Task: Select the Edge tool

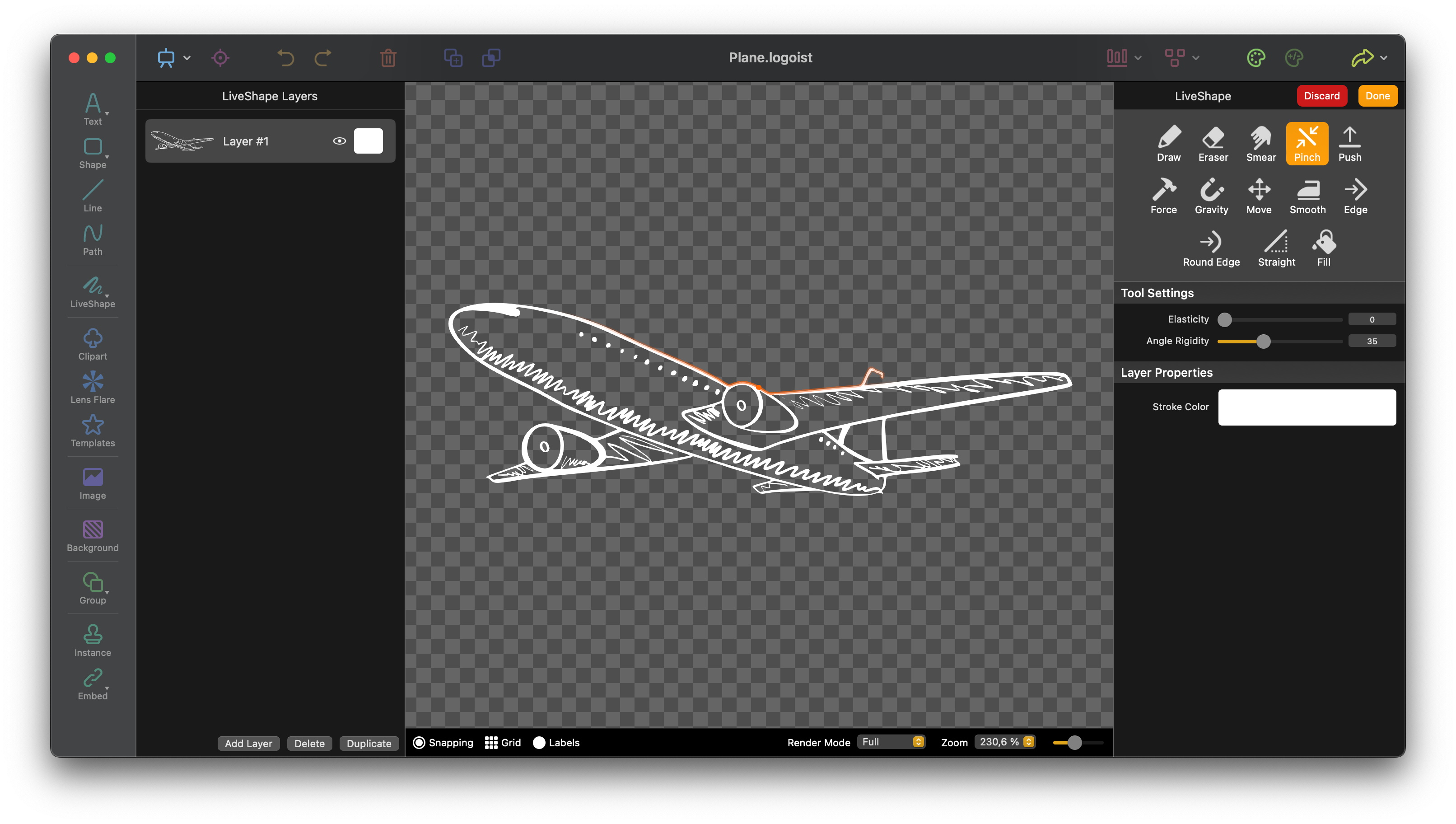Action: pyautogui.click(x=1355, y=197)
